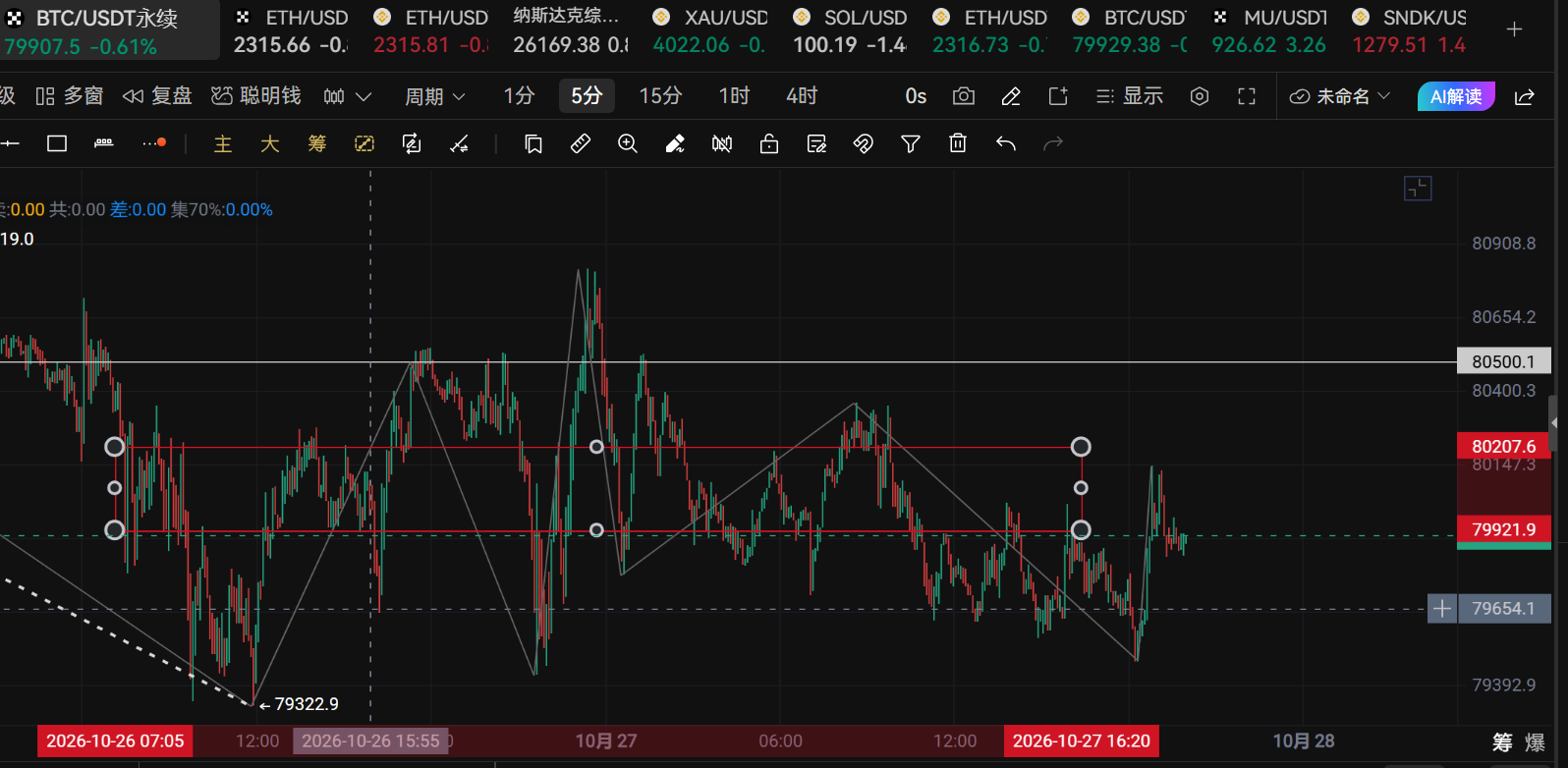The width and height of the screenshot is (1568, 768).
Task: Toggle the 筹 indicator in drawing toolbar
Action: [317, 143]
